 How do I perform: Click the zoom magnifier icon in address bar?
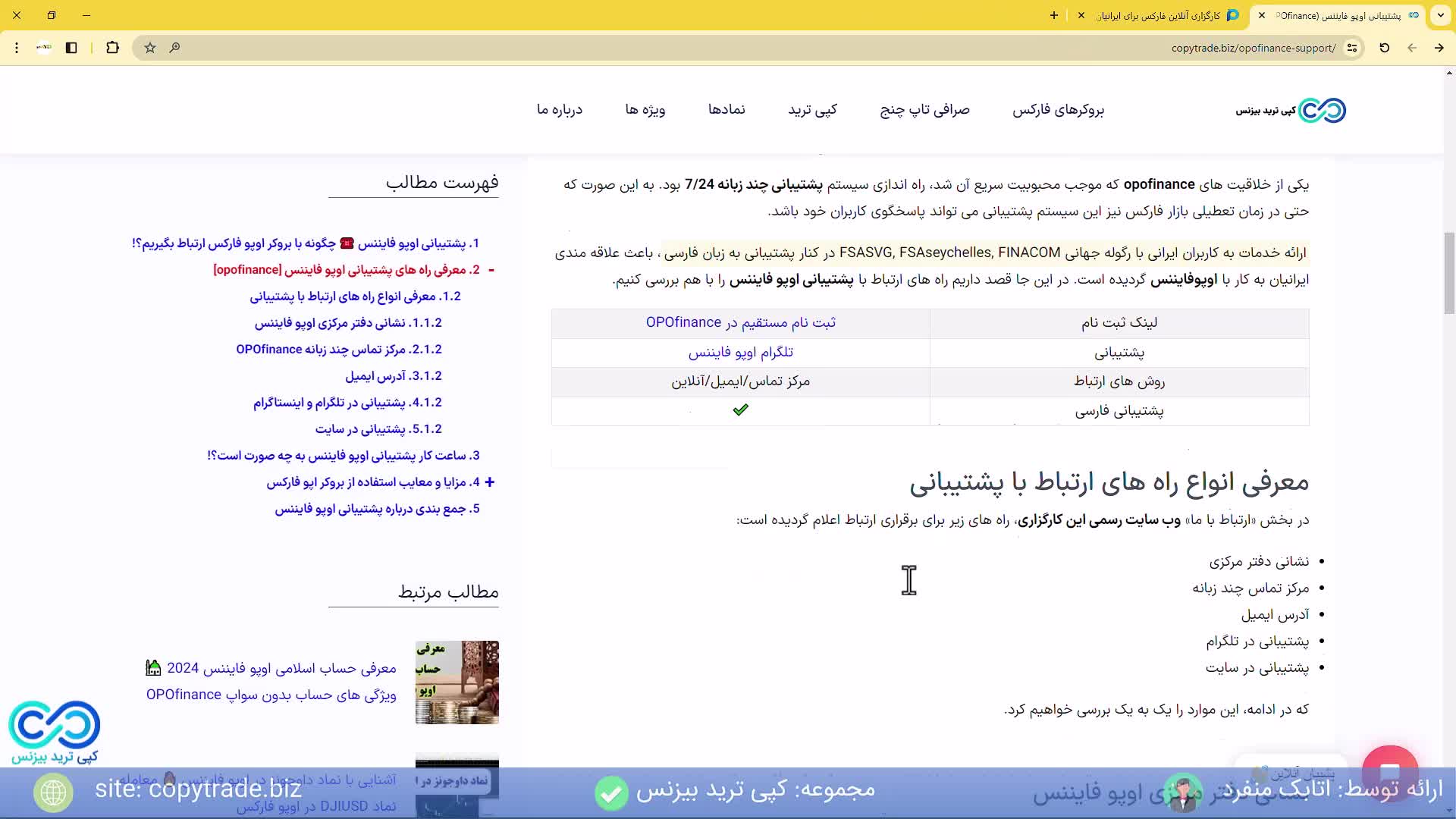coord(174,48)
